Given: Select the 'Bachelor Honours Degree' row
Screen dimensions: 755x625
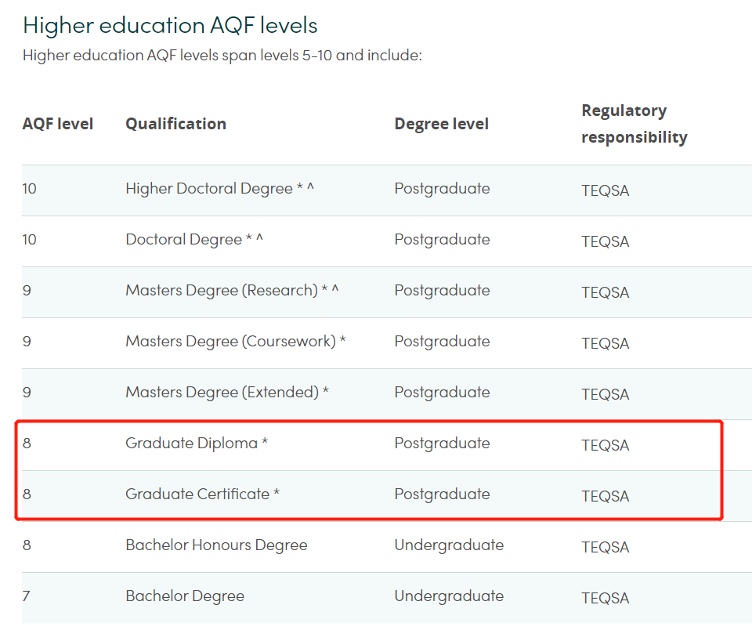Looking at the screenshot, I should click(387, 547).
